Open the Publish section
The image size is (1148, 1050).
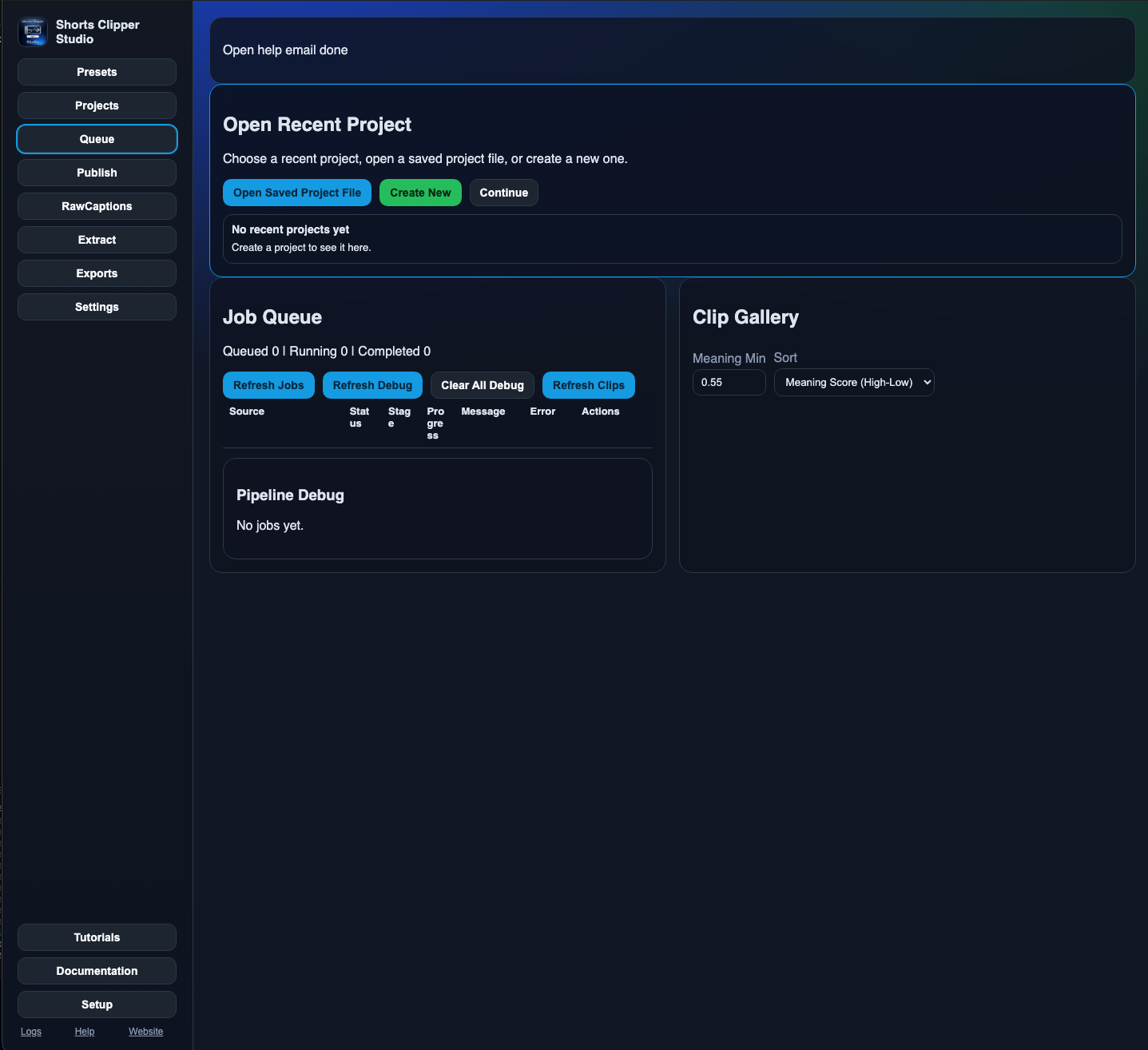[x=97, y=173]
